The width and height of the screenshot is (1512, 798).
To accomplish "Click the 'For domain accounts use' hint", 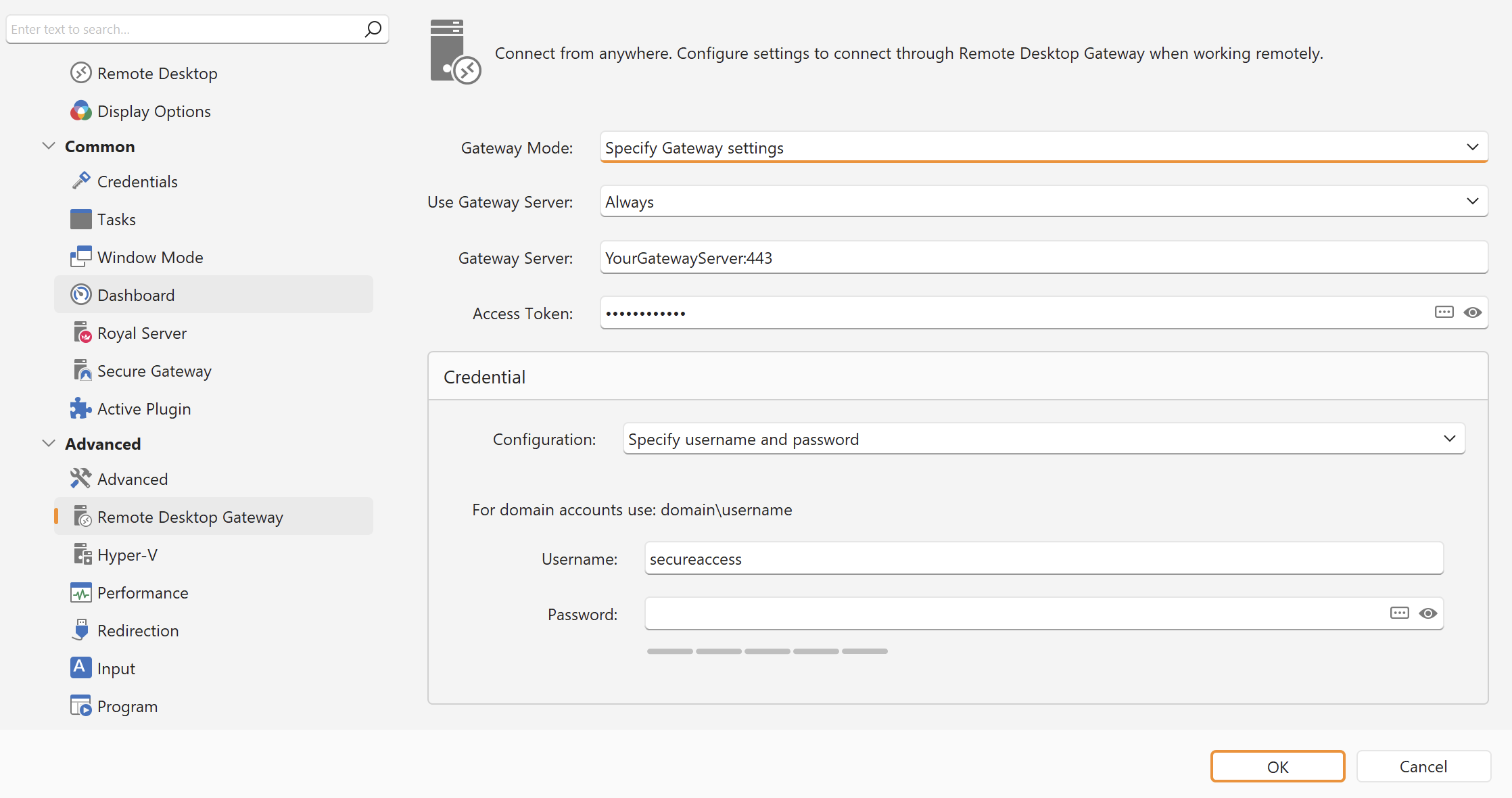I will pos(632,509).
